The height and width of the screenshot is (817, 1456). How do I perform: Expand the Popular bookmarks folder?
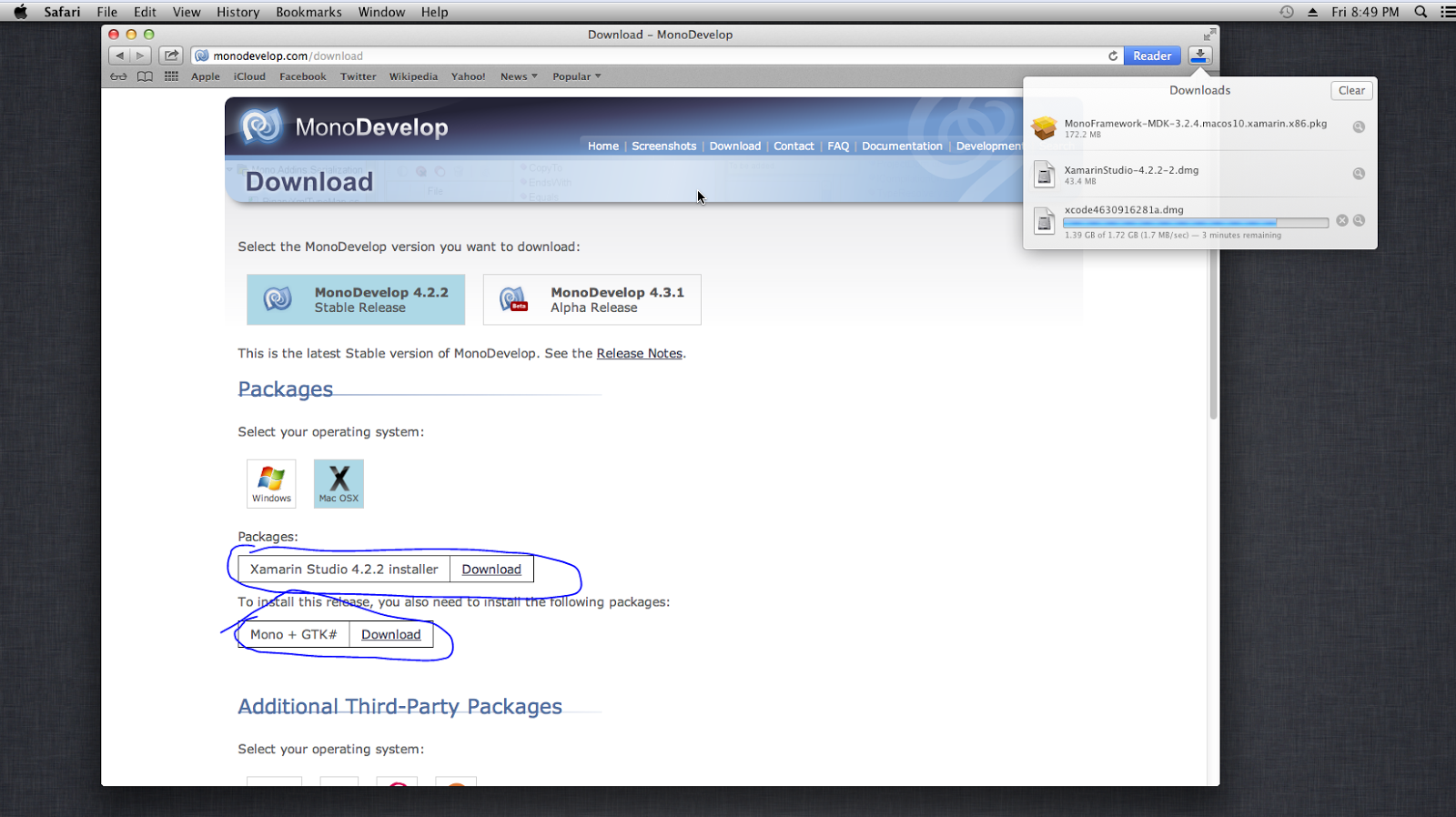[x=576, y=76]
